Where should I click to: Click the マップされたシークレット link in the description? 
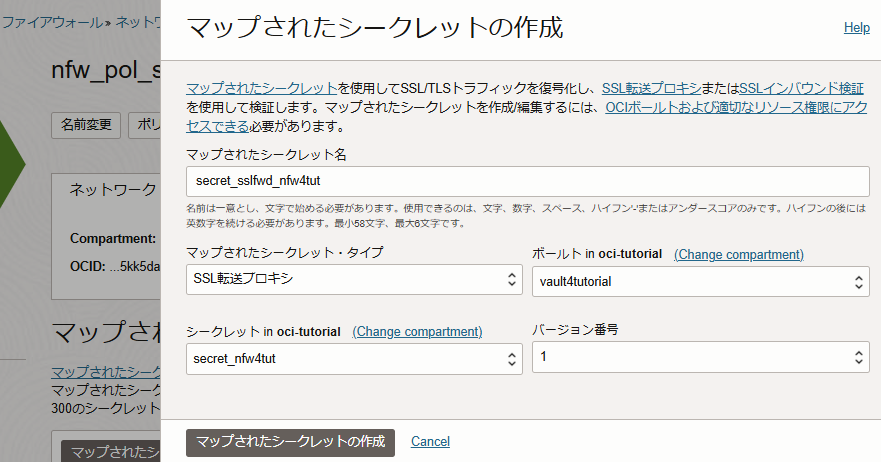click(261, 89)
